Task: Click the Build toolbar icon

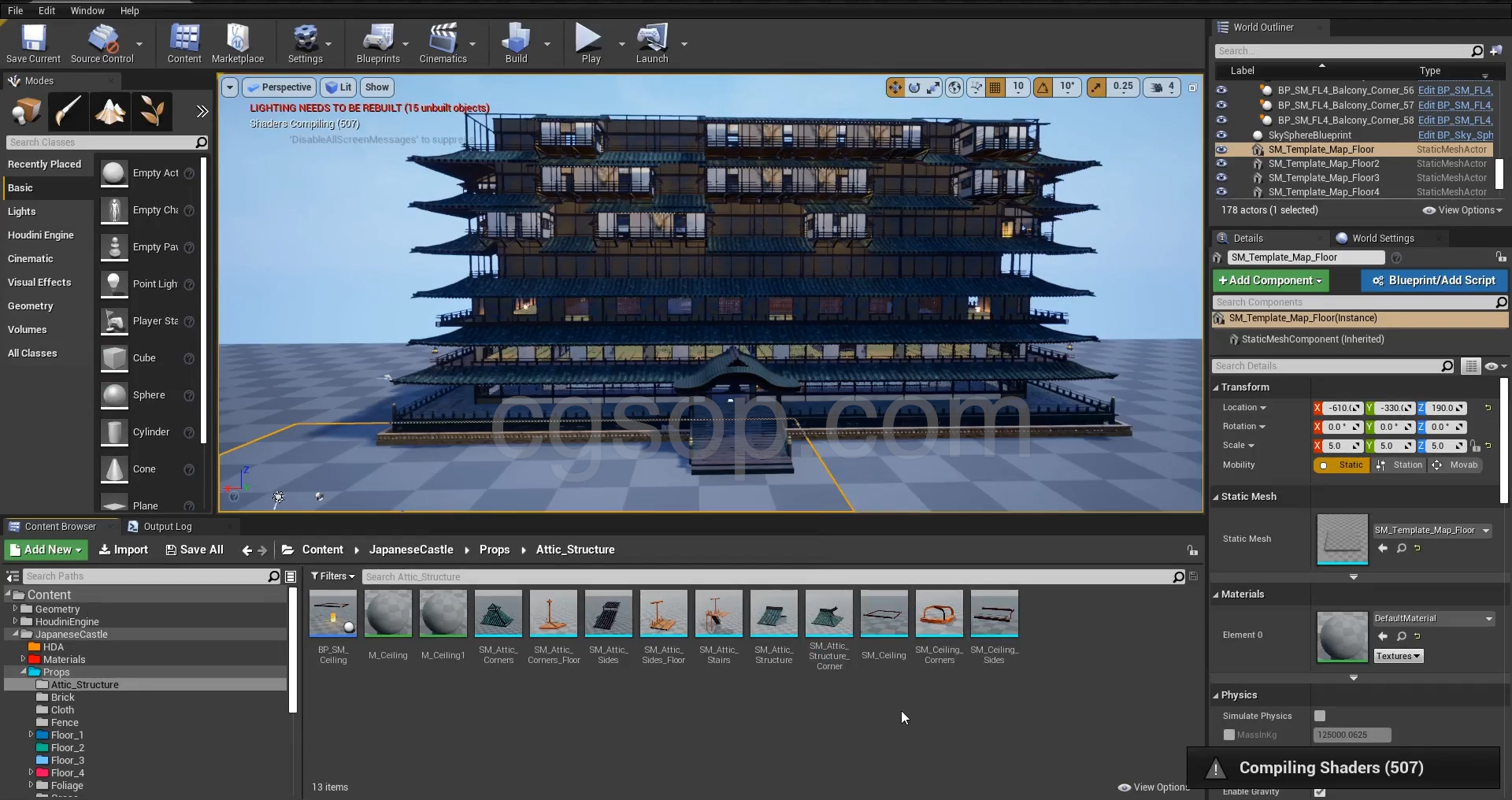Action: 517,43
